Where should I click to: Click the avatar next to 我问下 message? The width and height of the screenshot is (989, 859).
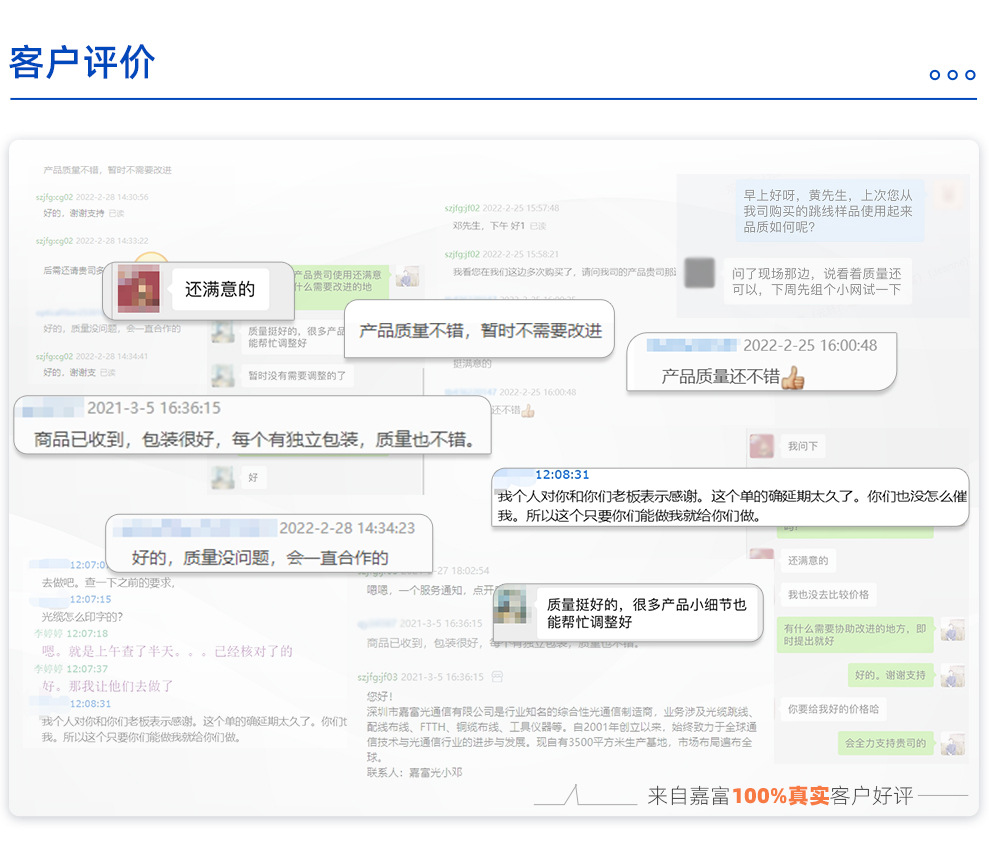tap(761, 446)
